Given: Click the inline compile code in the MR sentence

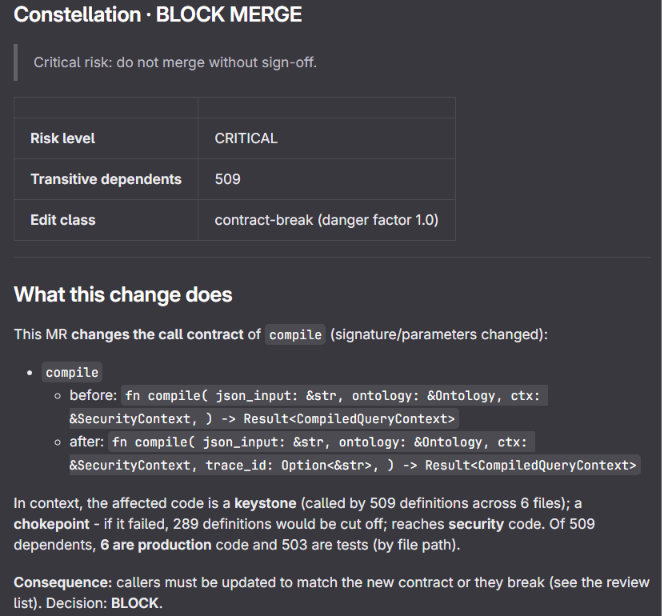Looking at the screenshot, I should click(295, 335).
